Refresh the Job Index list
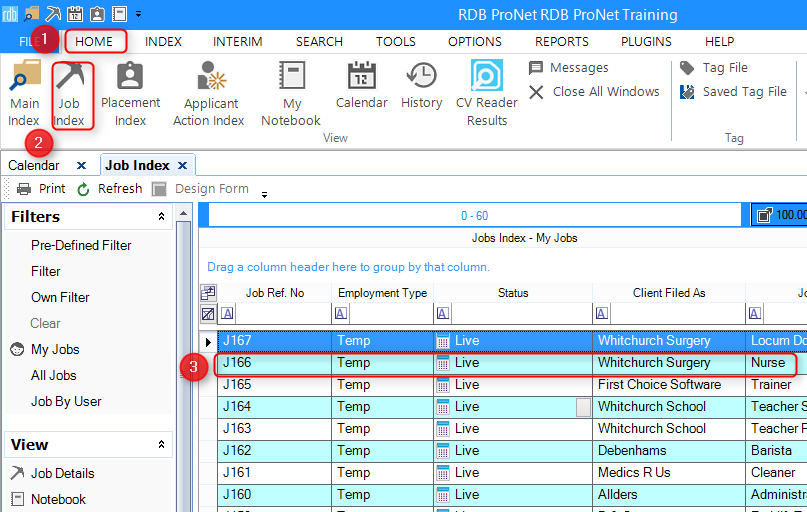Viewport: 807px width, 512px height. [x=110, y=189]
